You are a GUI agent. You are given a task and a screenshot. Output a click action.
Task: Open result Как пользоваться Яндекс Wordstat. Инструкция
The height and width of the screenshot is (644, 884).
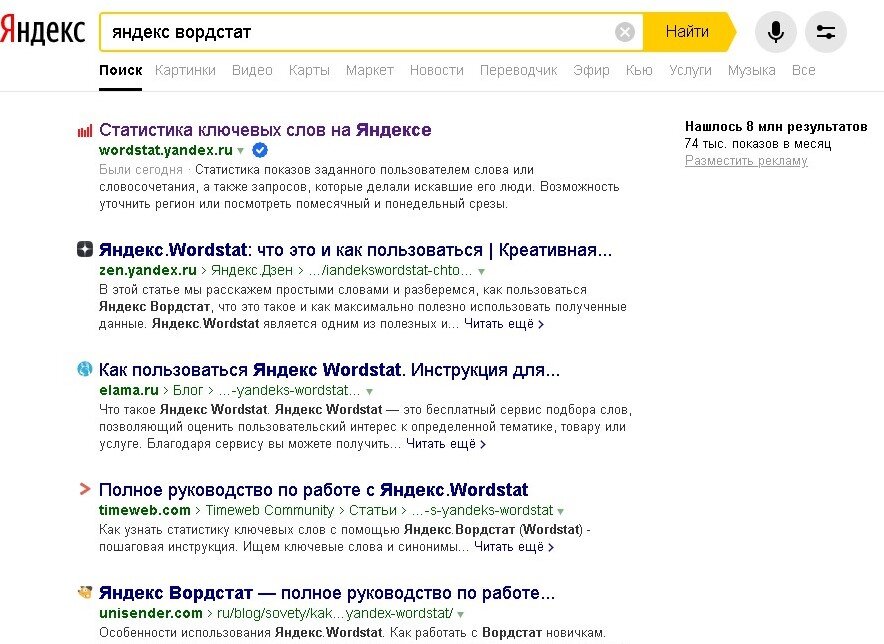[x=329, y=369]
